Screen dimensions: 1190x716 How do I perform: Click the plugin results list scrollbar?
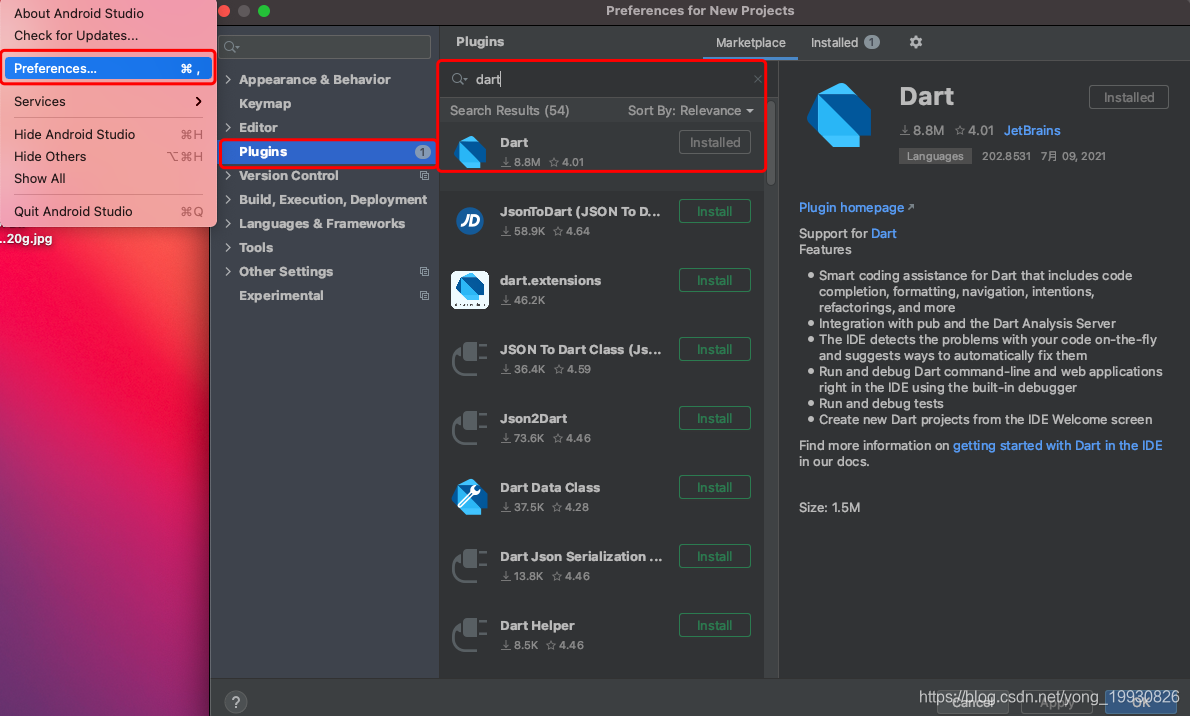[771, 144]
